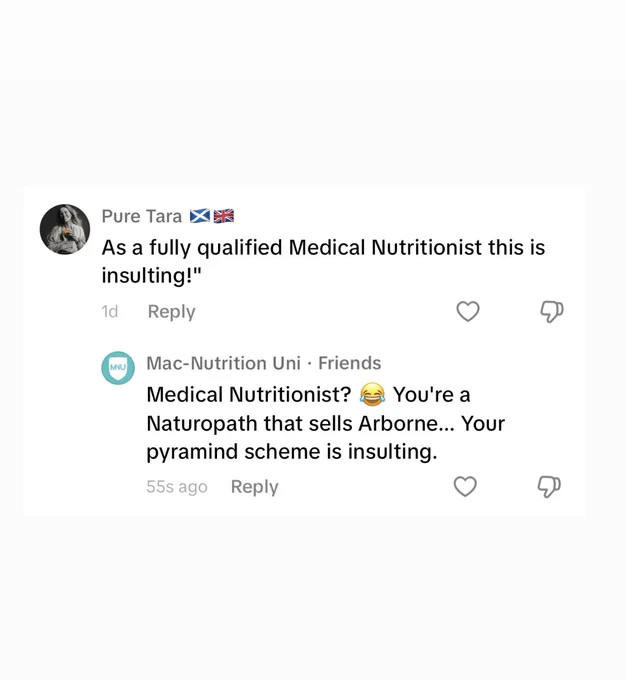The image size is (626, 680).
Task: Click the UK flag emoji beside Pure Tara
Action: click(223, 216)
